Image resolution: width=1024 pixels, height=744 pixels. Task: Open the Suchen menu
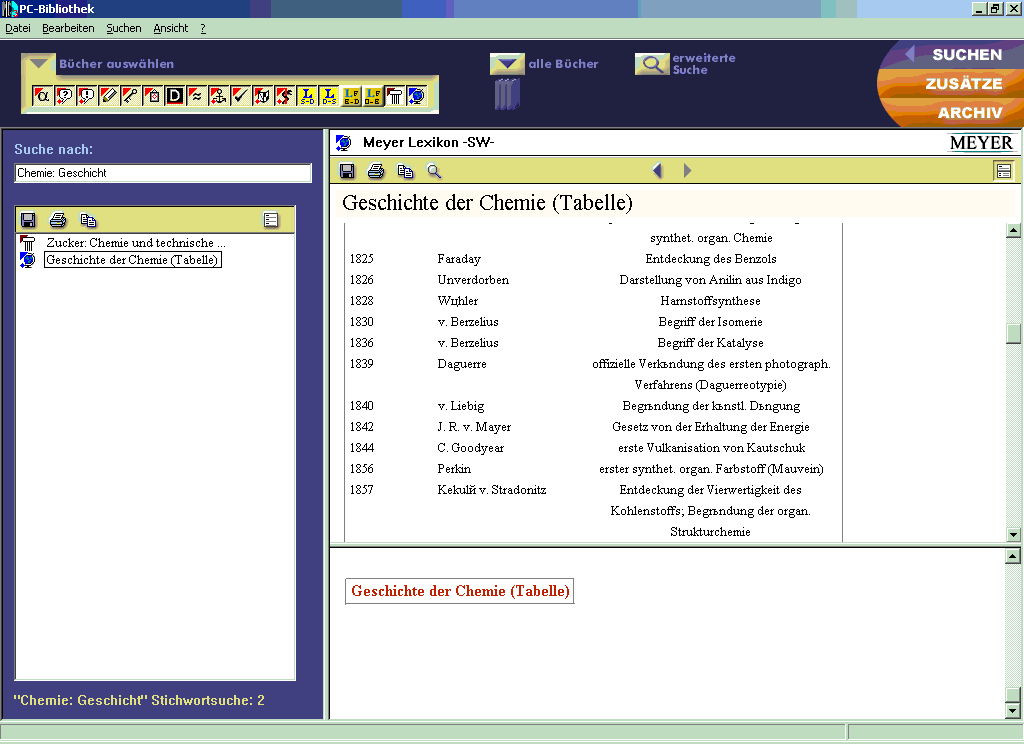(123, 28)
